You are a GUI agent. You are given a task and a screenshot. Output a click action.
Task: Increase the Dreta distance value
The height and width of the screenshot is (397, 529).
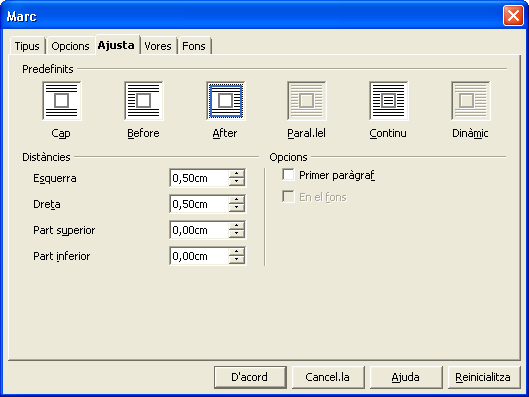coord(236,200)
